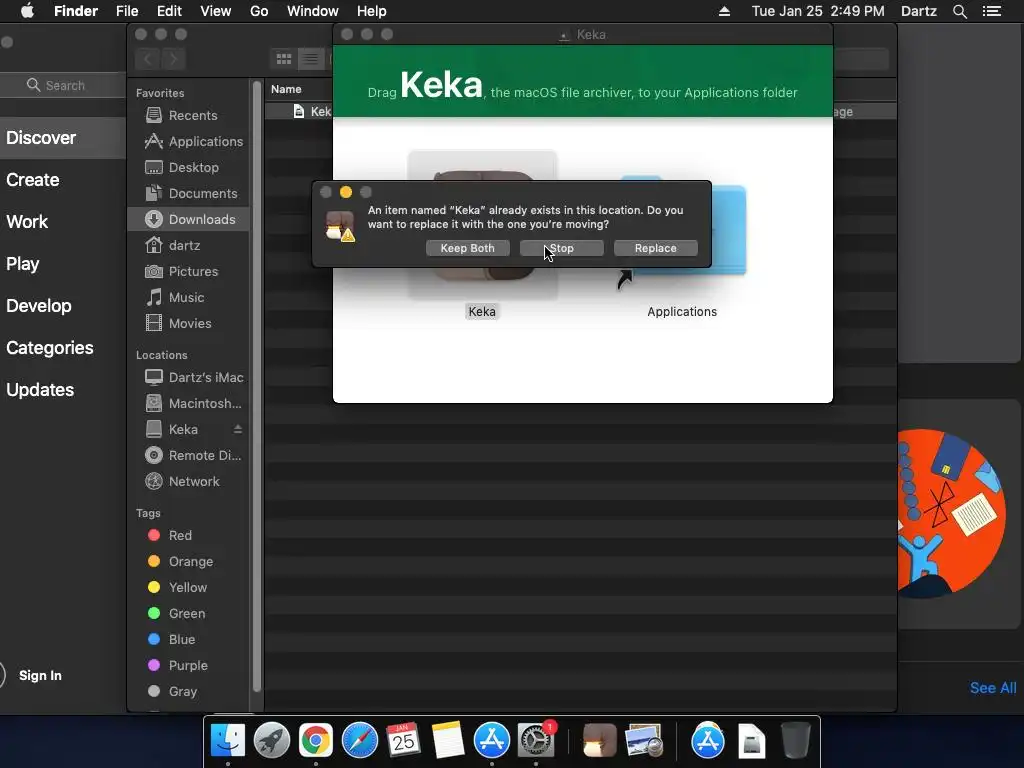The image size is (1024, 768).
Task: Select Downloads in Finder sidebar
Action: 188,219
